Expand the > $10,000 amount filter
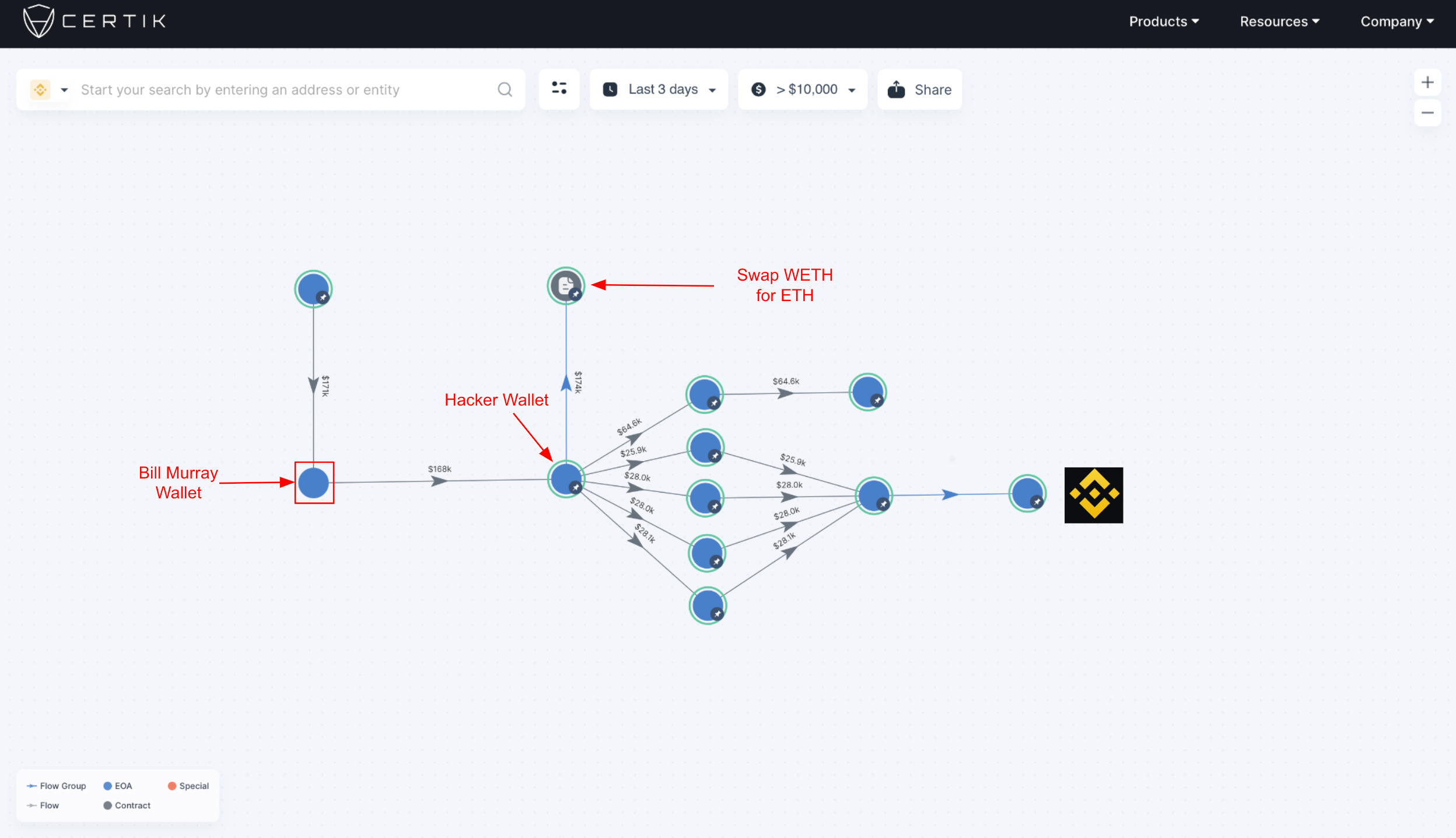This screenshot has height=838, width=1456. [803, 89]
